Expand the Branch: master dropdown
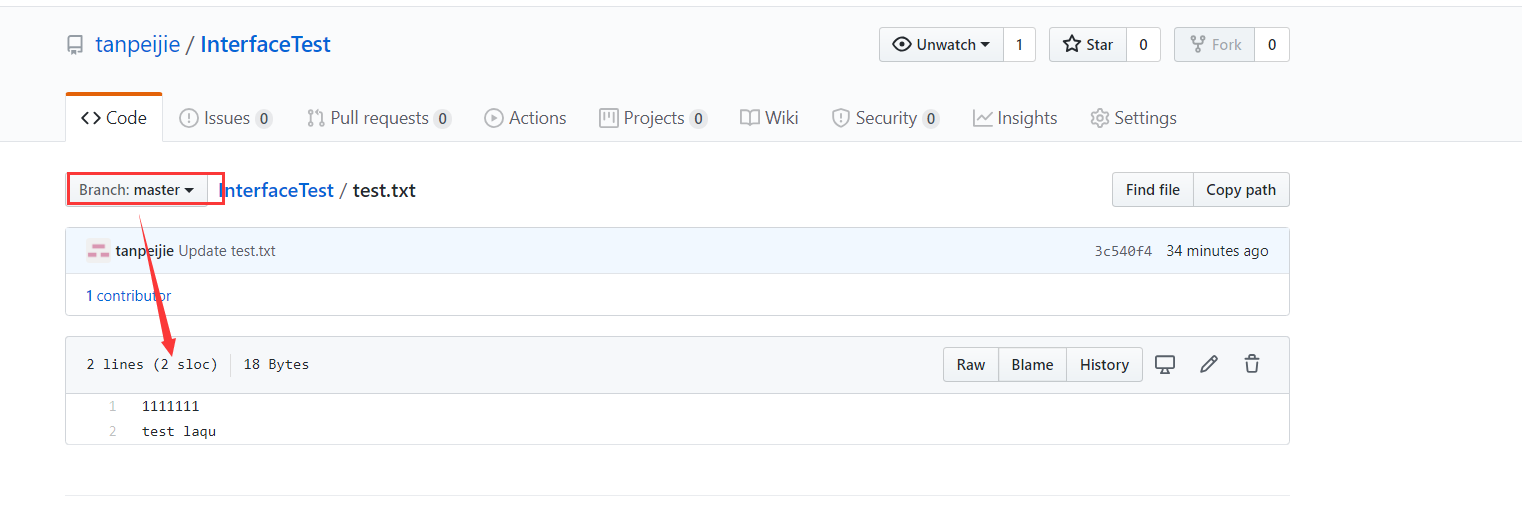1522x518 pixels. tap(137, 190)
